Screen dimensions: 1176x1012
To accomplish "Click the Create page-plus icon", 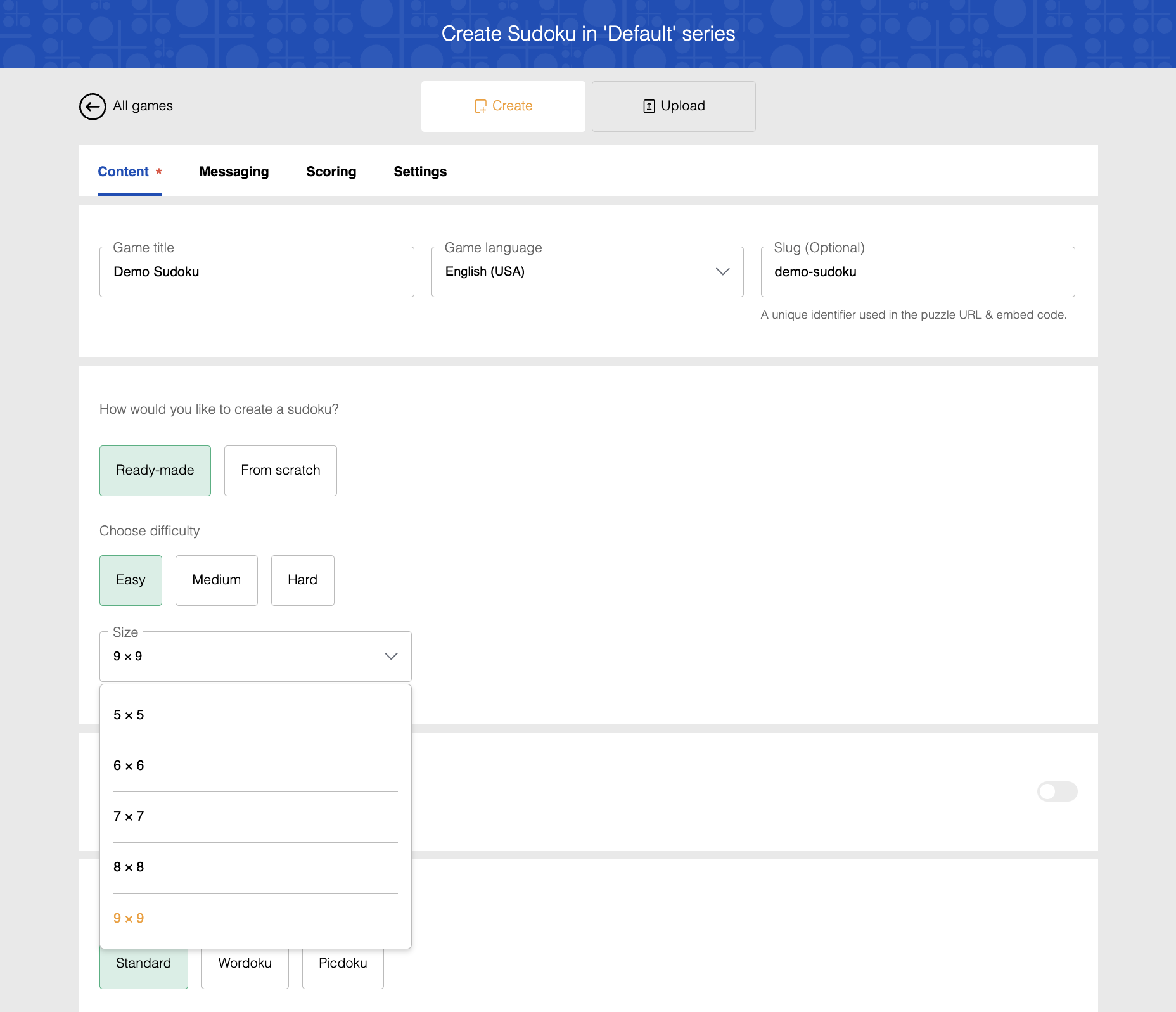I will [480, 106].
